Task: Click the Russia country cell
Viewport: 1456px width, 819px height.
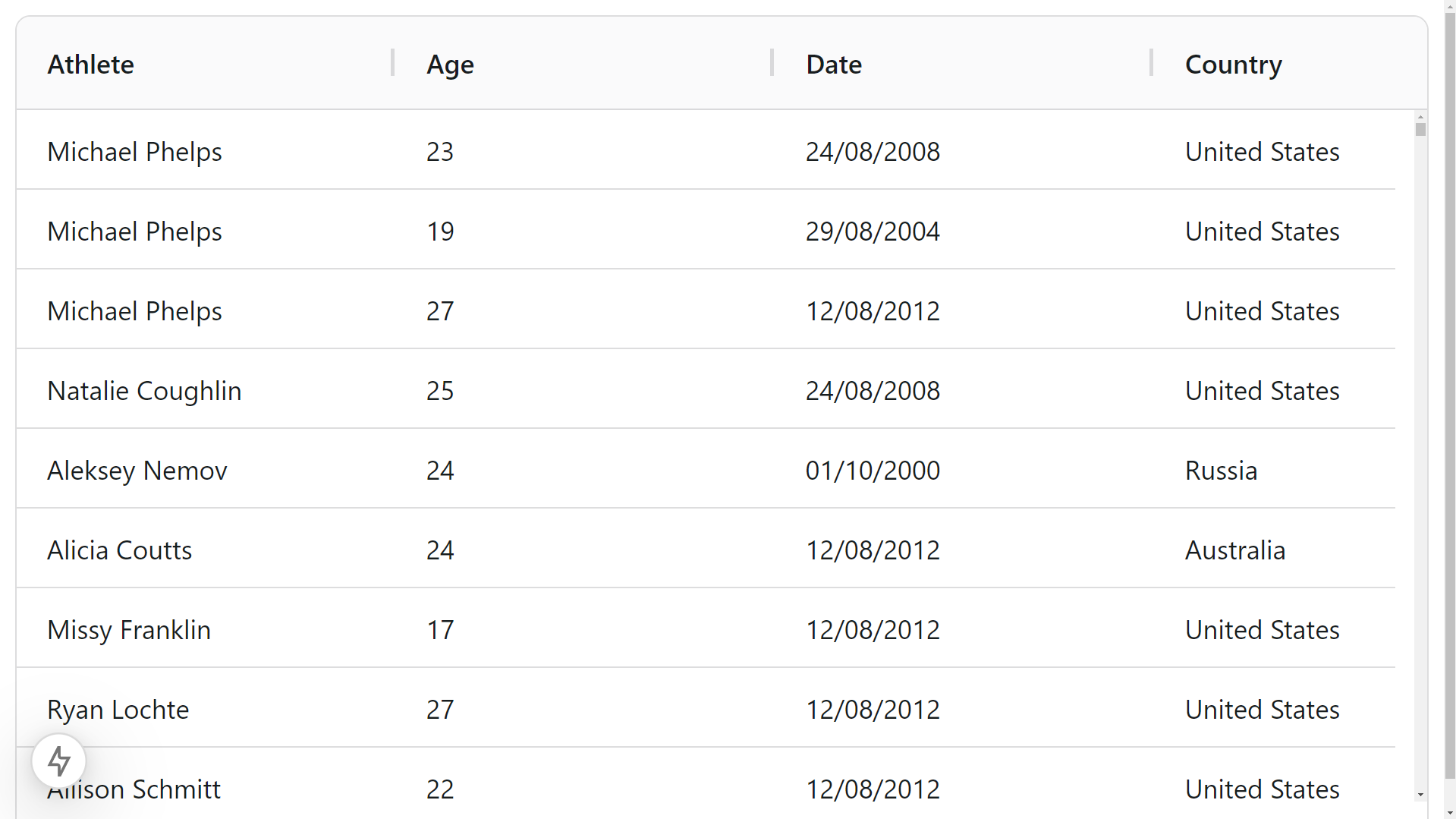Action: coord(1220,470)
